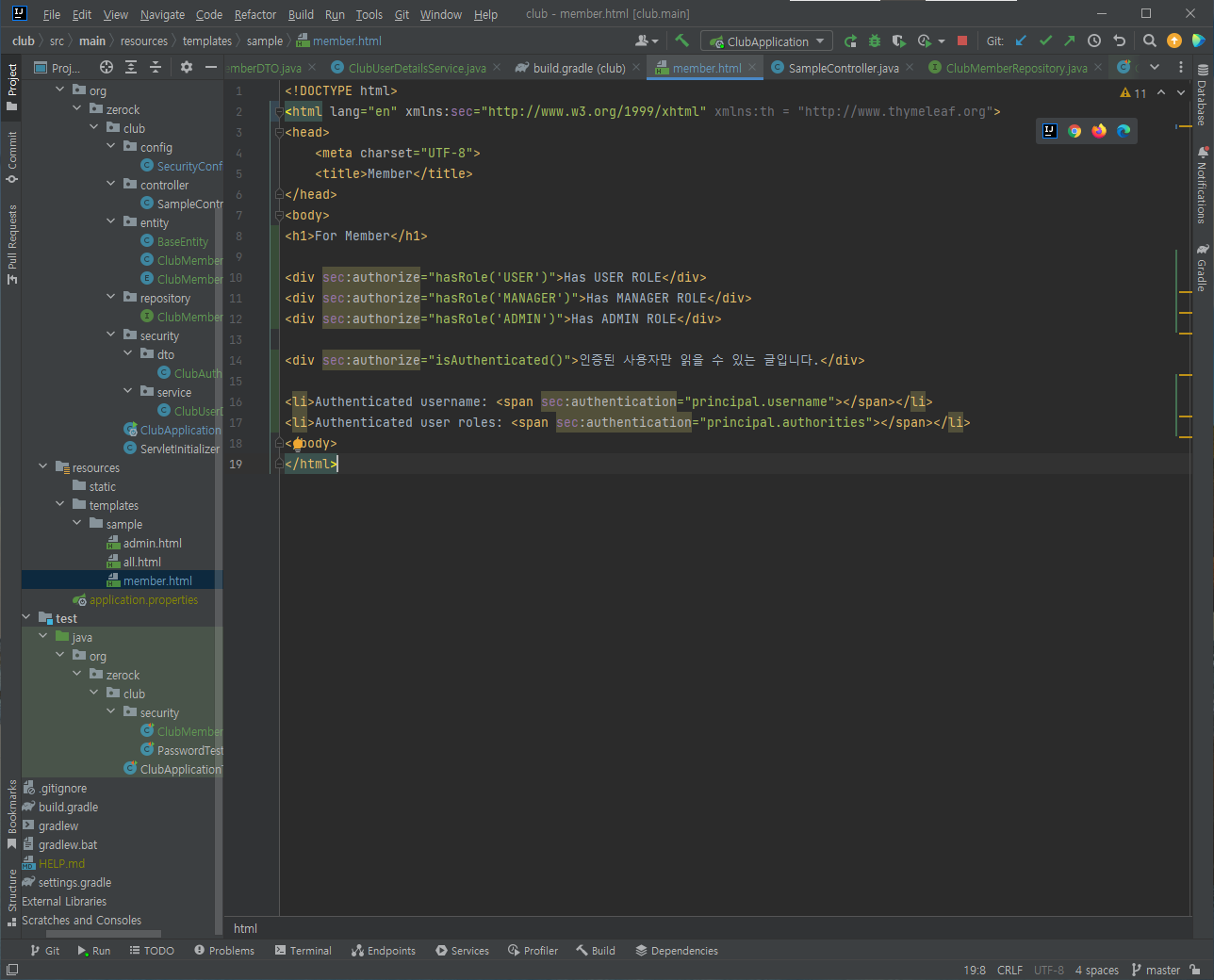Collapse the controller folder

pos(111,184)
